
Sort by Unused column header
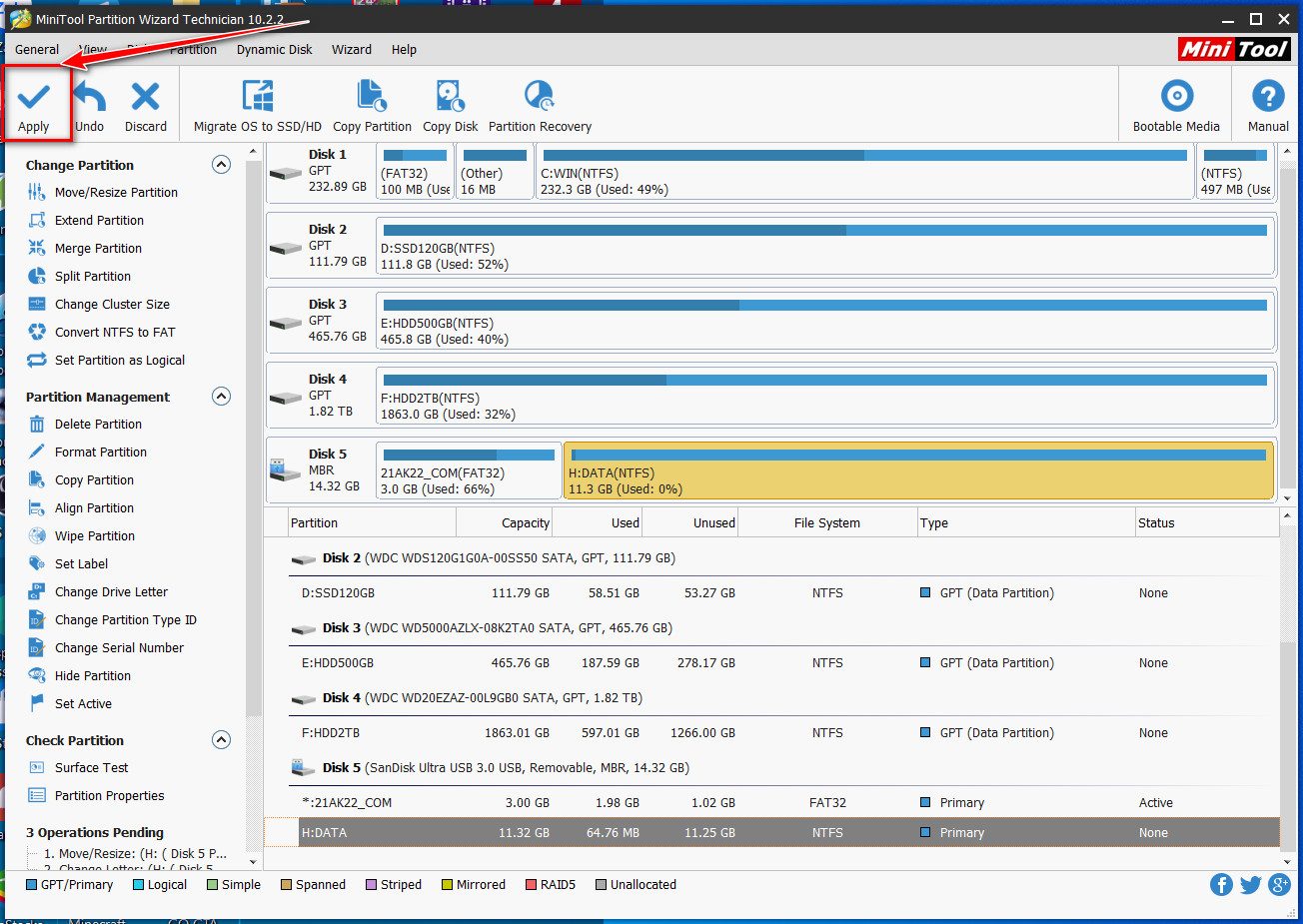[x=691, y=522]
